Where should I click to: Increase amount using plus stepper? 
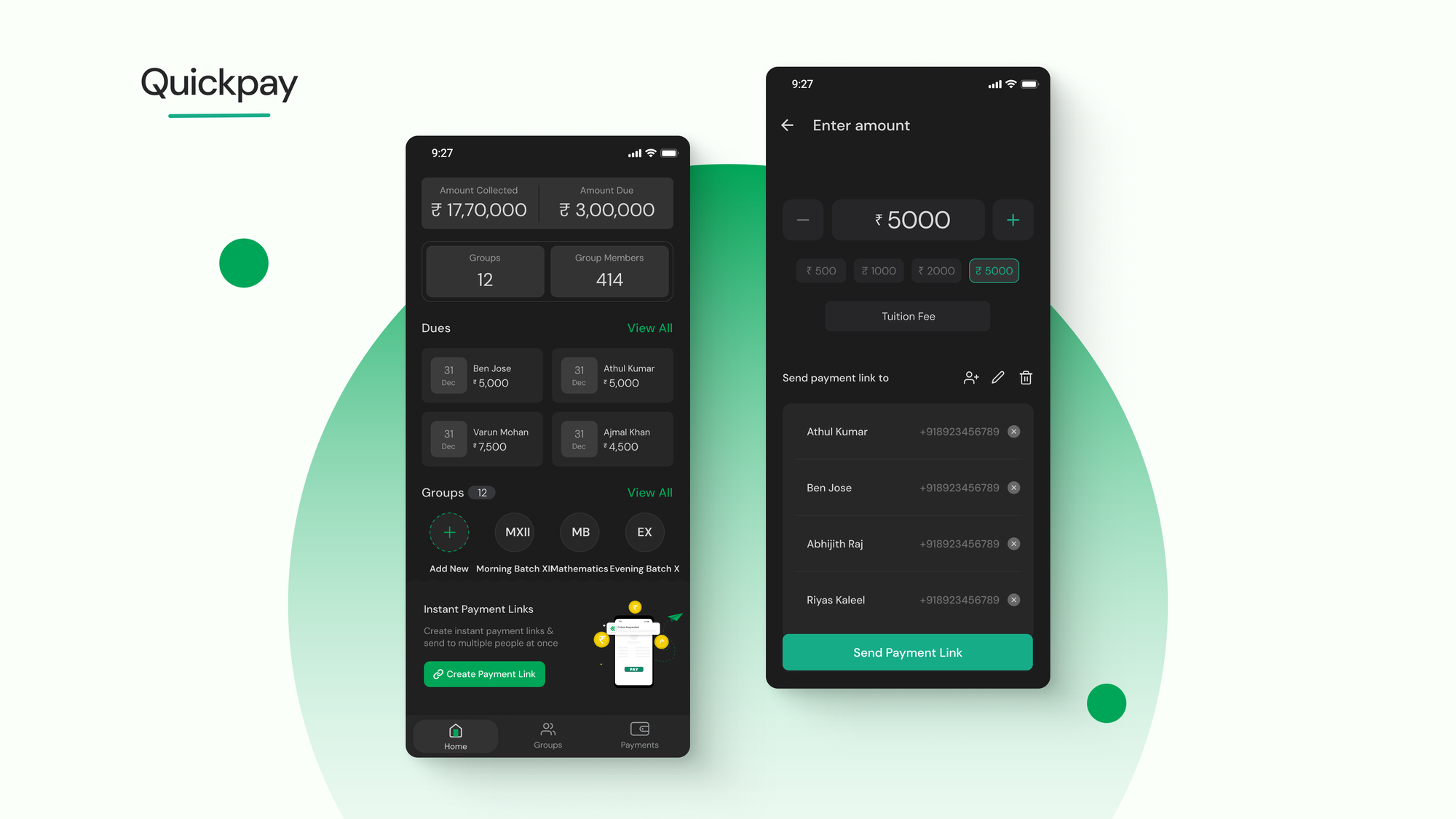[x=1013, y=220]
